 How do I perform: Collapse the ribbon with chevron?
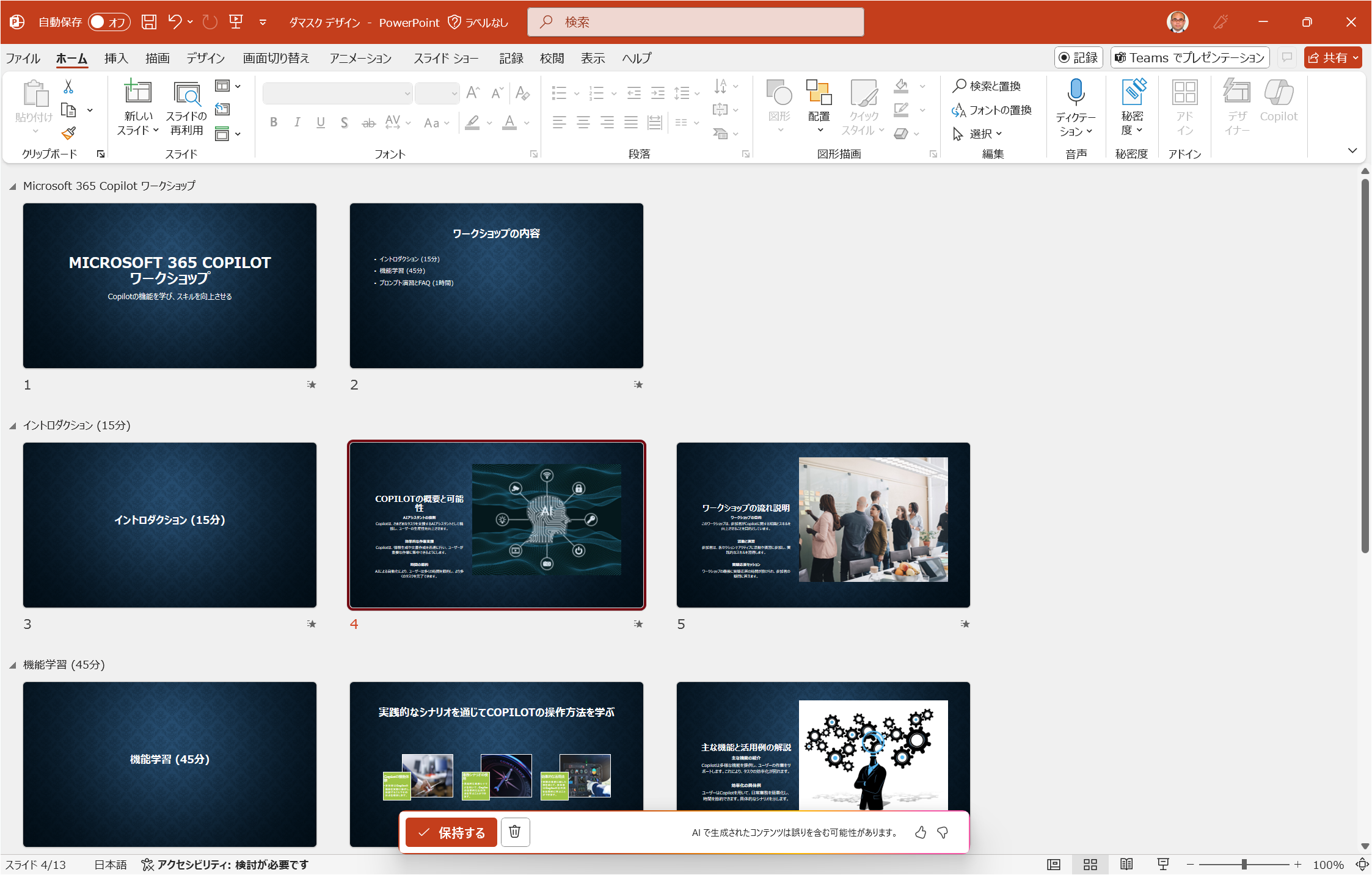[1352, 150]
